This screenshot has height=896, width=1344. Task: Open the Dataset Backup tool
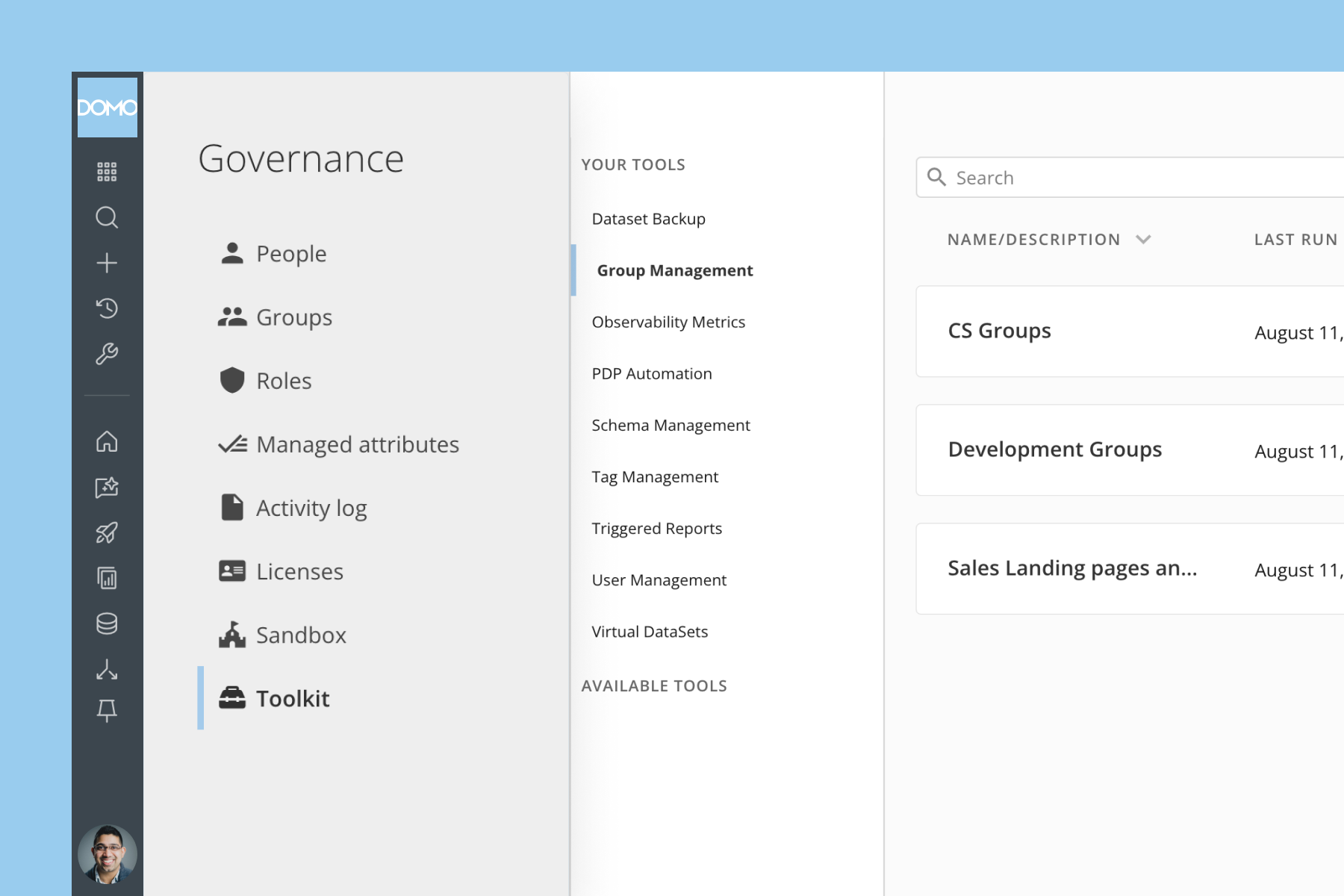coord(648,219)
